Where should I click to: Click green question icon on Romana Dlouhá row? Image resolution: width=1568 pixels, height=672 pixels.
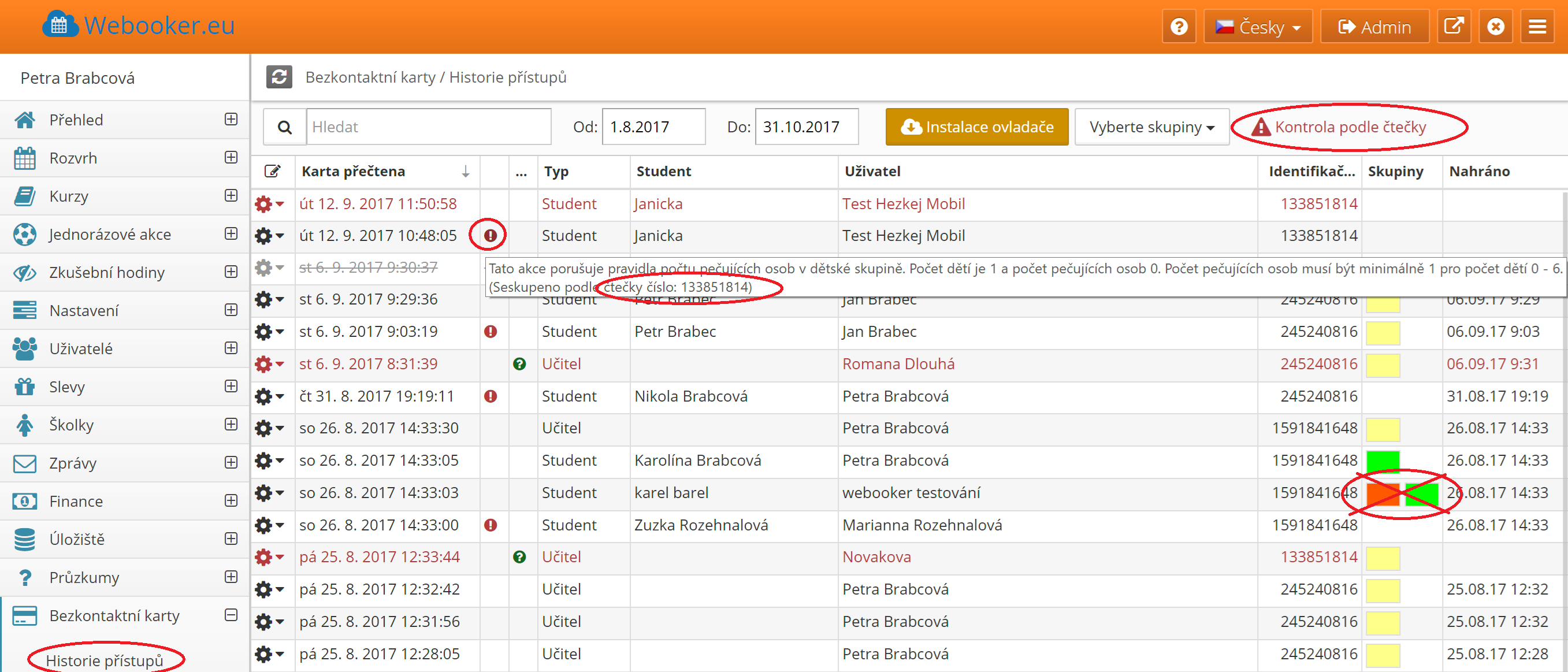[x=519, y=364]
